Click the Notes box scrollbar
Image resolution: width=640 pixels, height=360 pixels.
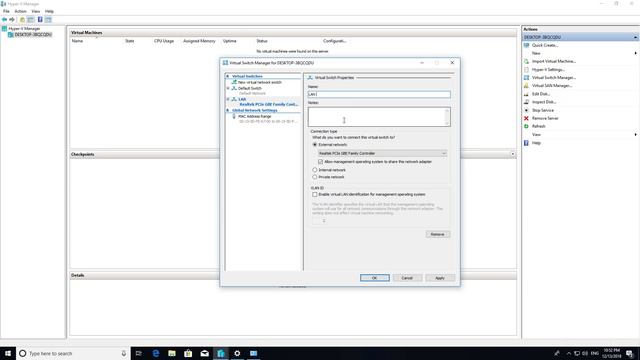[x=447, y=117]
